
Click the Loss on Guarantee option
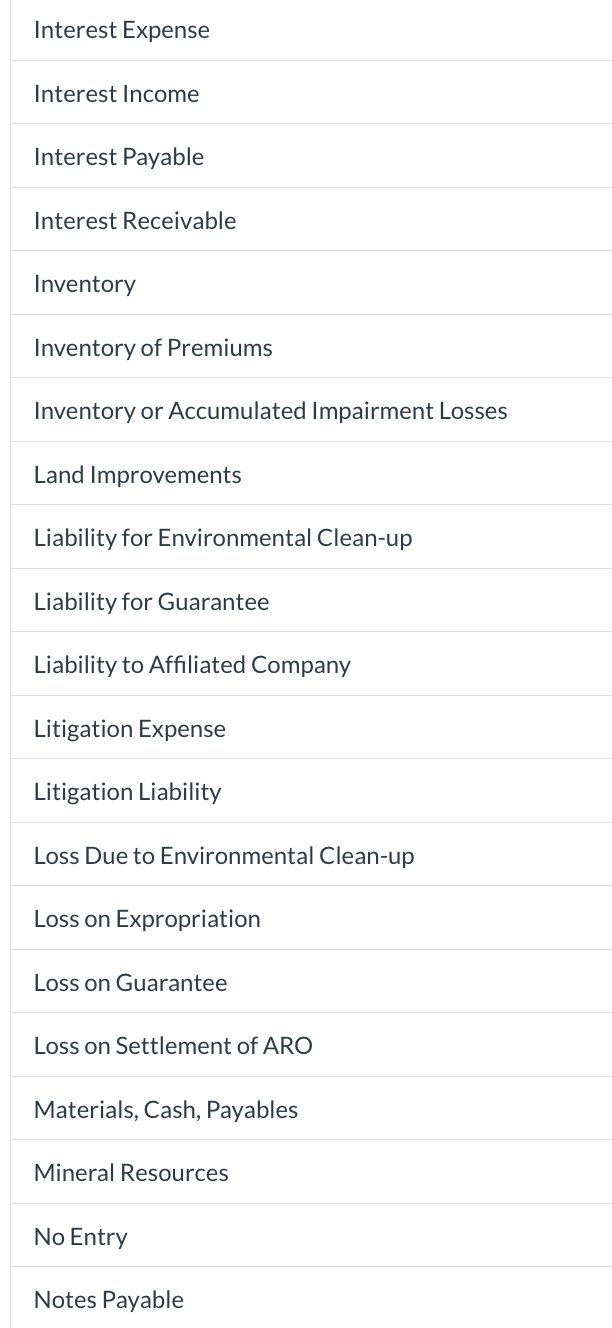click(x=130, y=982)
